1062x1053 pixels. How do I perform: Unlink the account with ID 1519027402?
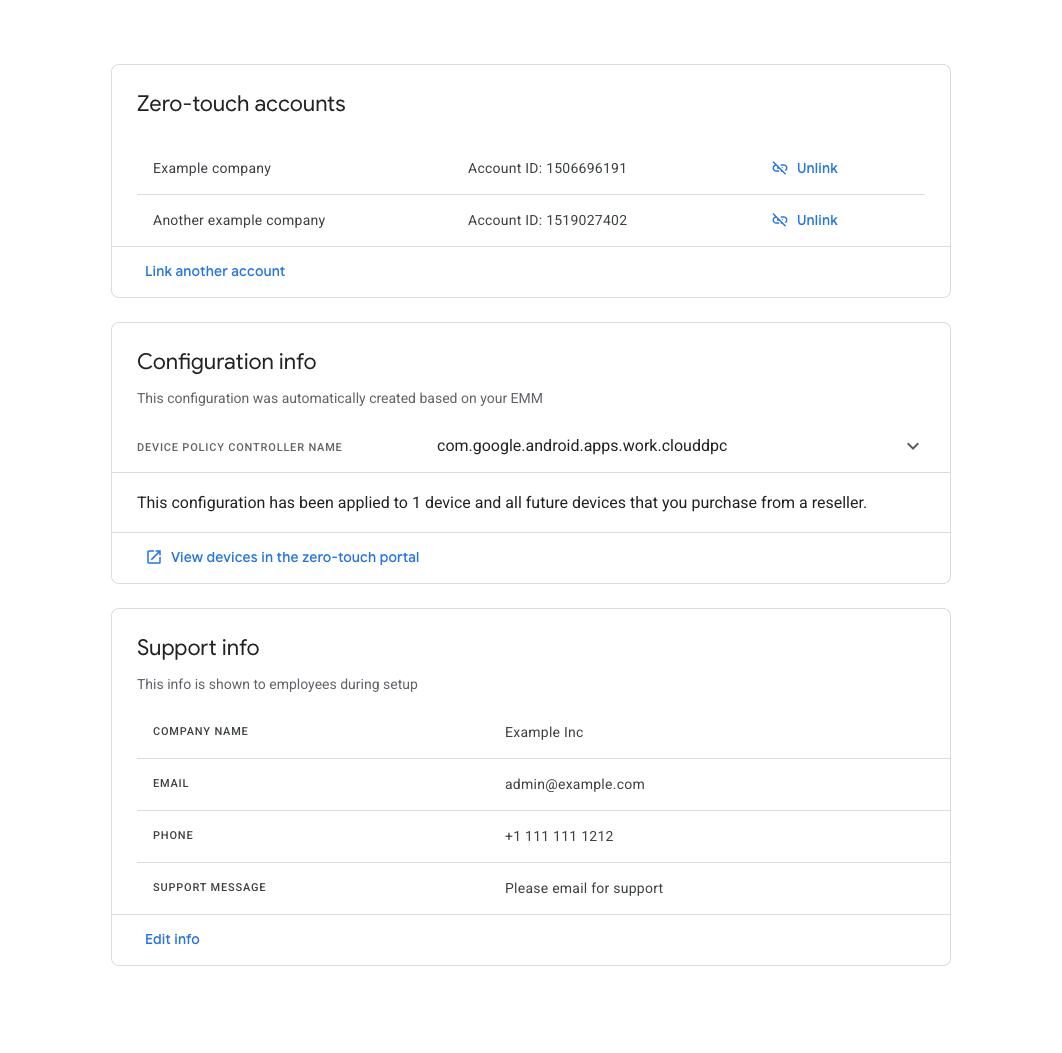[817, 220]
